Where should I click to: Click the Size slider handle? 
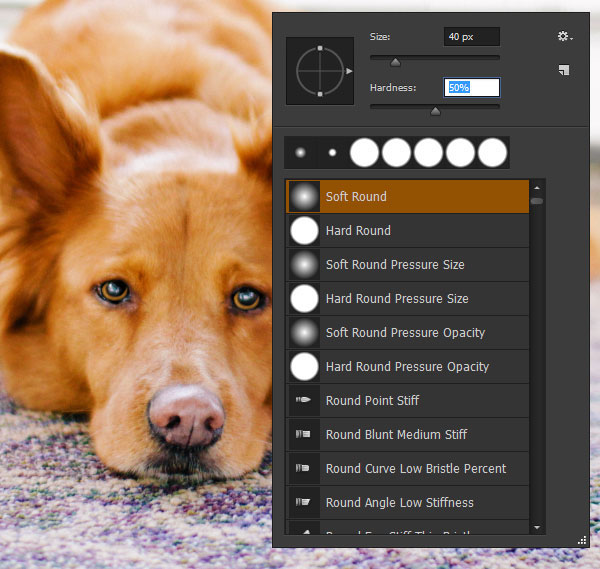click(395, 62)
